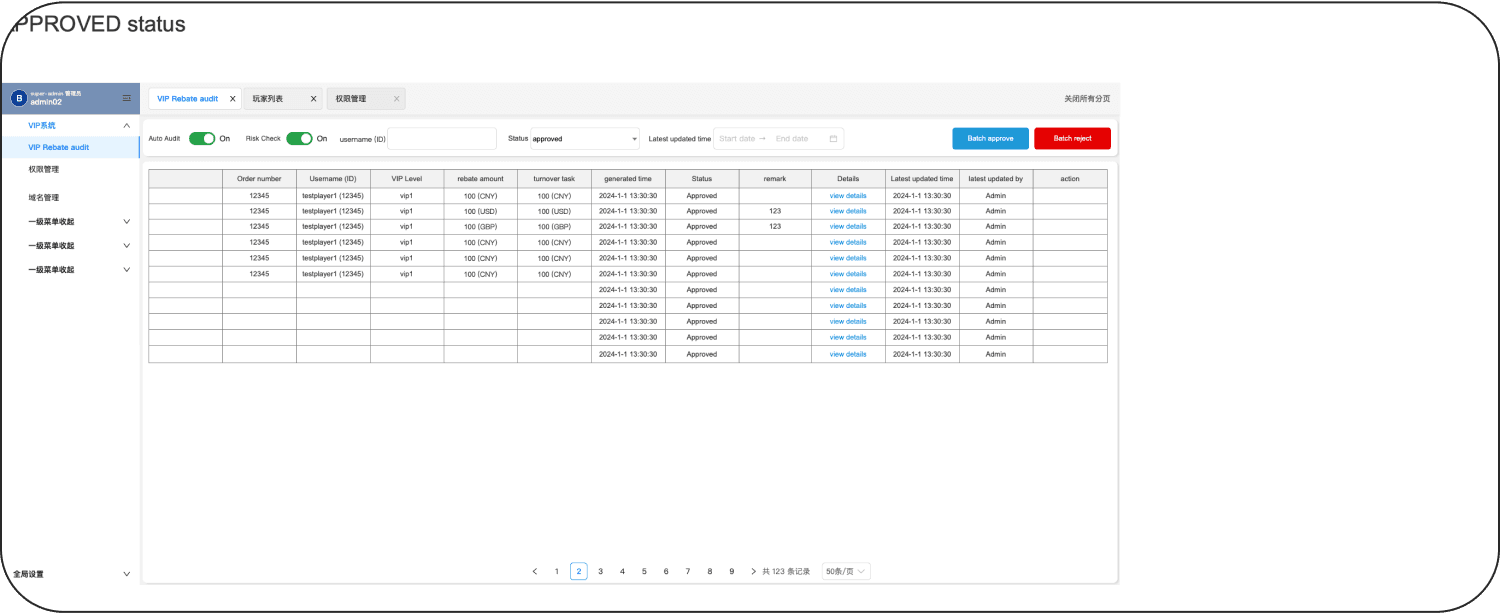Go to previous page arrow
Image resolution: width=1500 pixels, height=613 pixels.
pyautogui.click(x=535, y=571)
